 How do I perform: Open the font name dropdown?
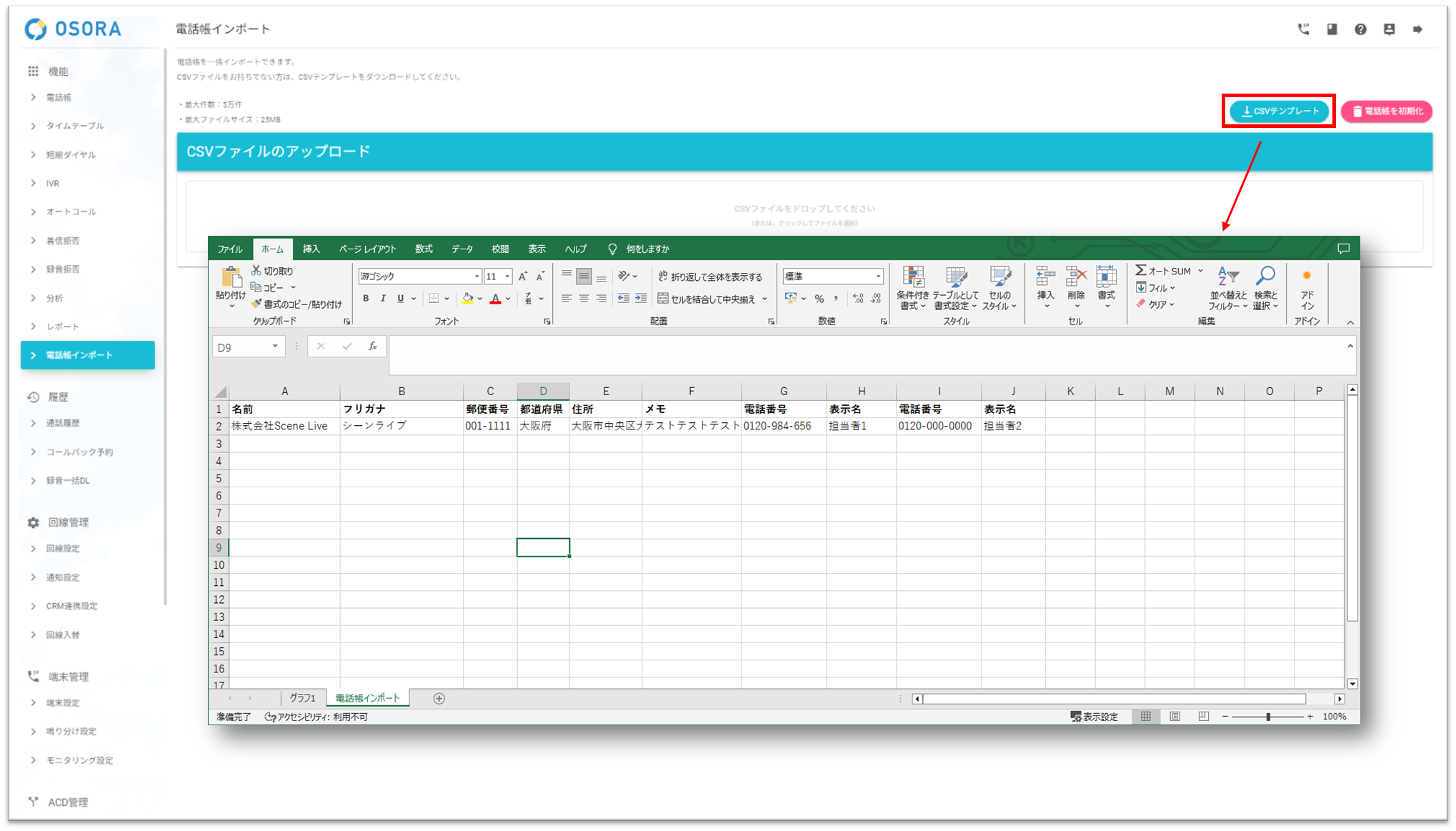click(x=477, y=277)
